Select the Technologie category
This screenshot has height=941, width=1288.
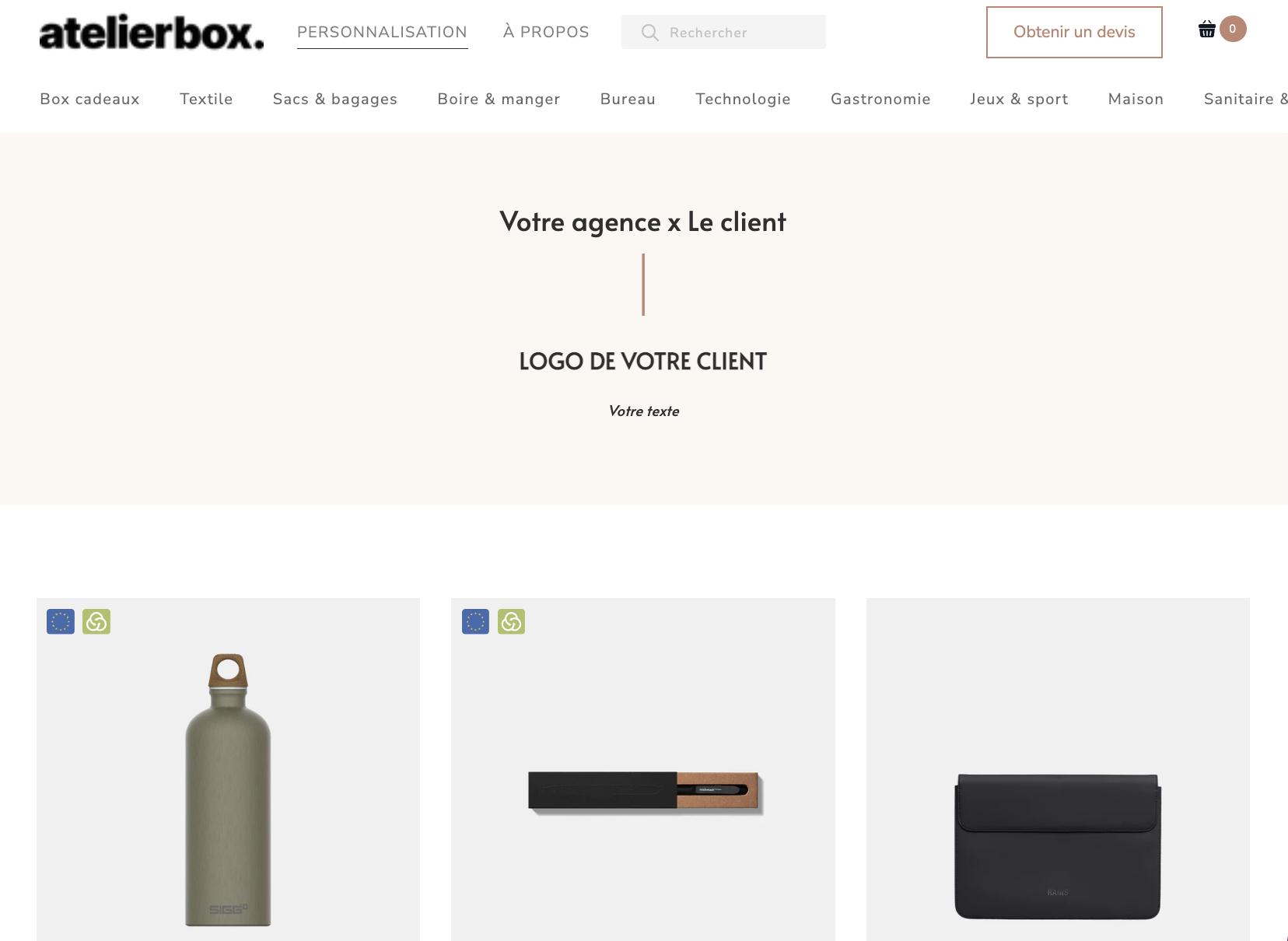click(x=743, y=99)
